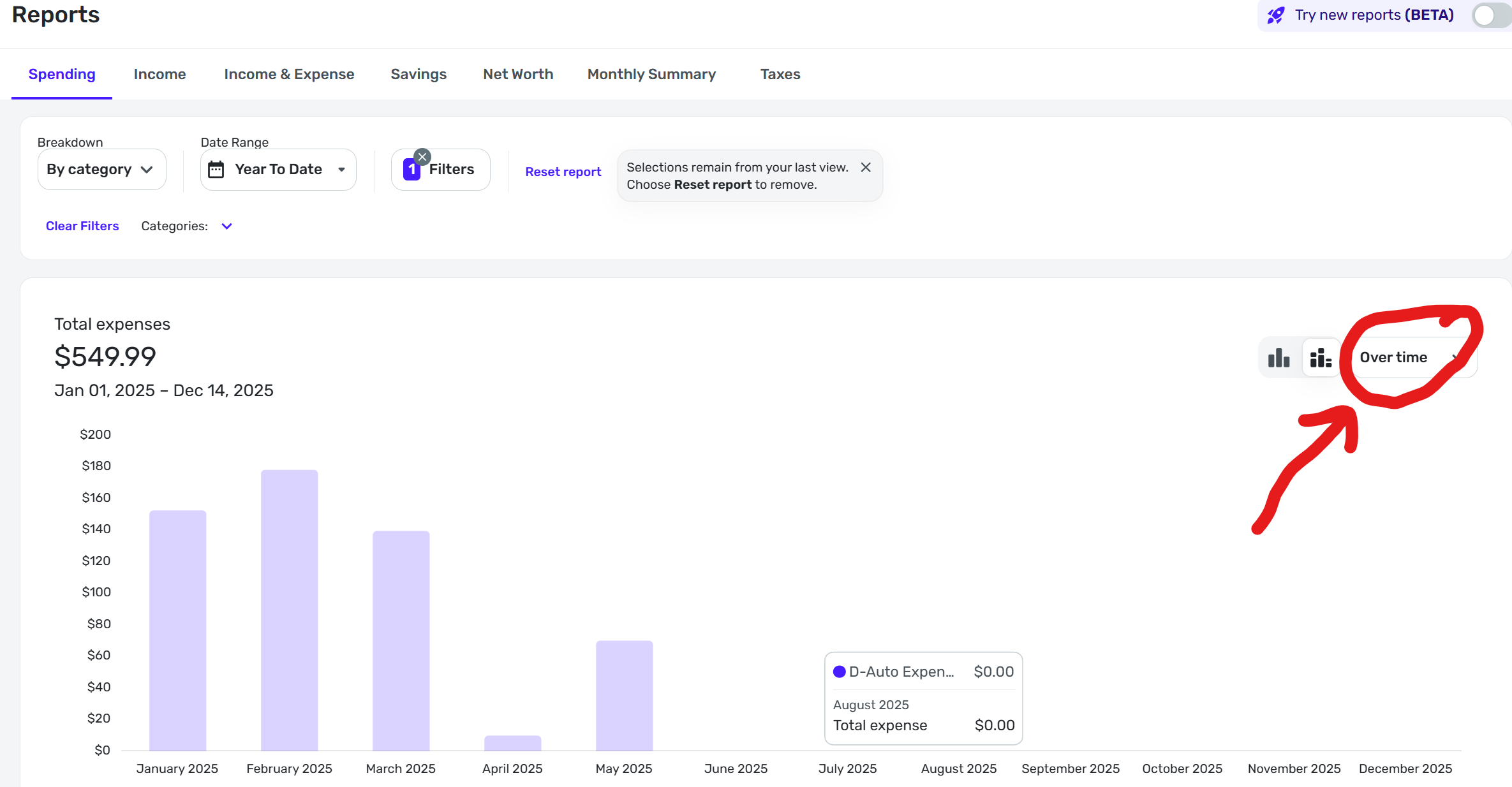Select the stacked chart view icon

1321,358
